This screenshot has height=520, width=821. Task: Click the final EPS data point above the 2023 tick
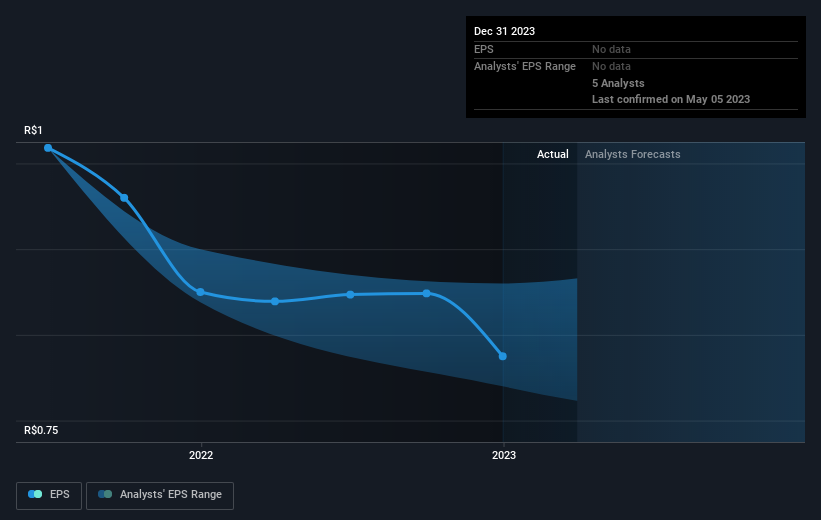tap(503, 357)
